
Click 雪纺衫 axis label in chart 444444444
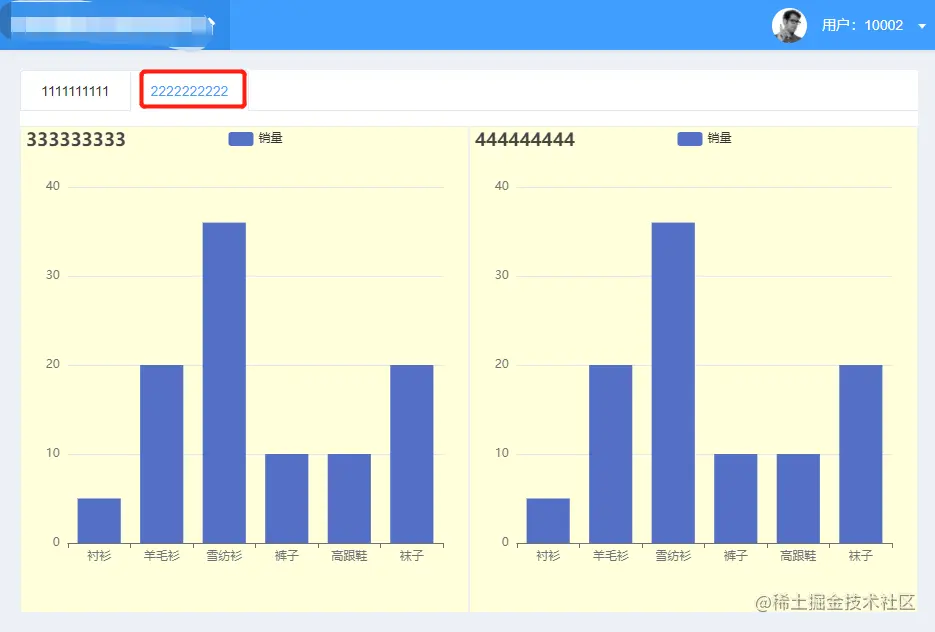(x=673, y=556)
